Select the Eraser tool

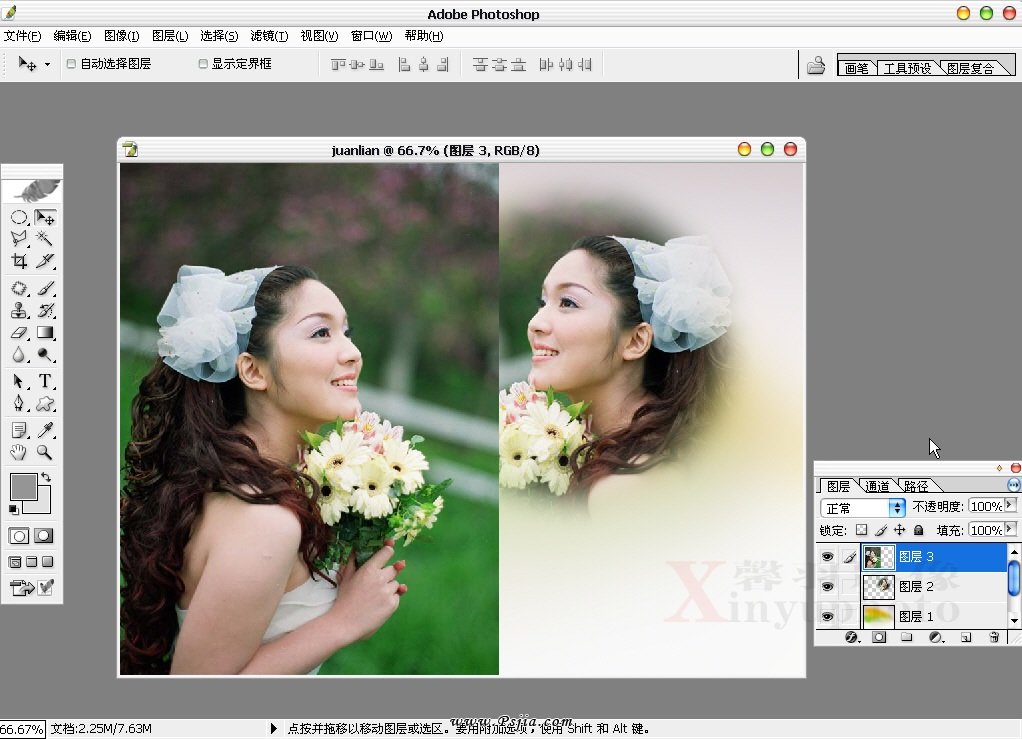19,334
